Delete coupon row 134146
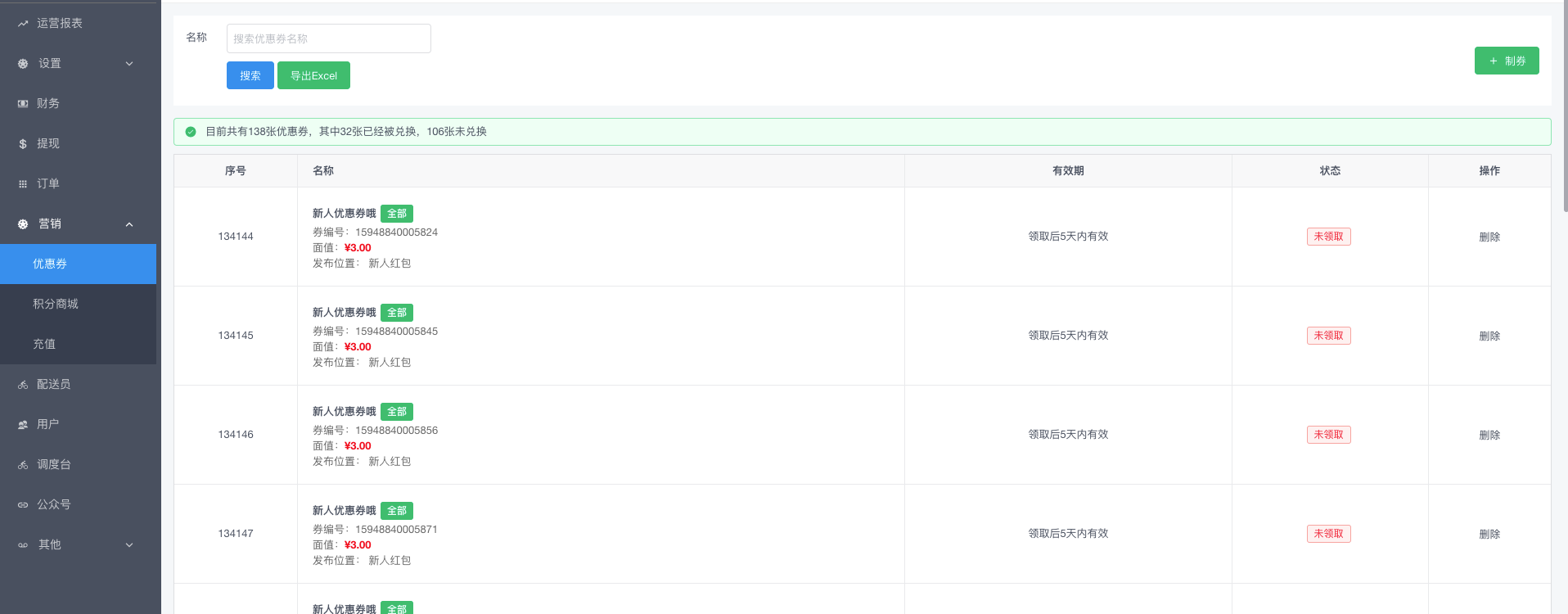This screenshot has height=614, width=1568. pyautogui.click(x=1489, y=436)
